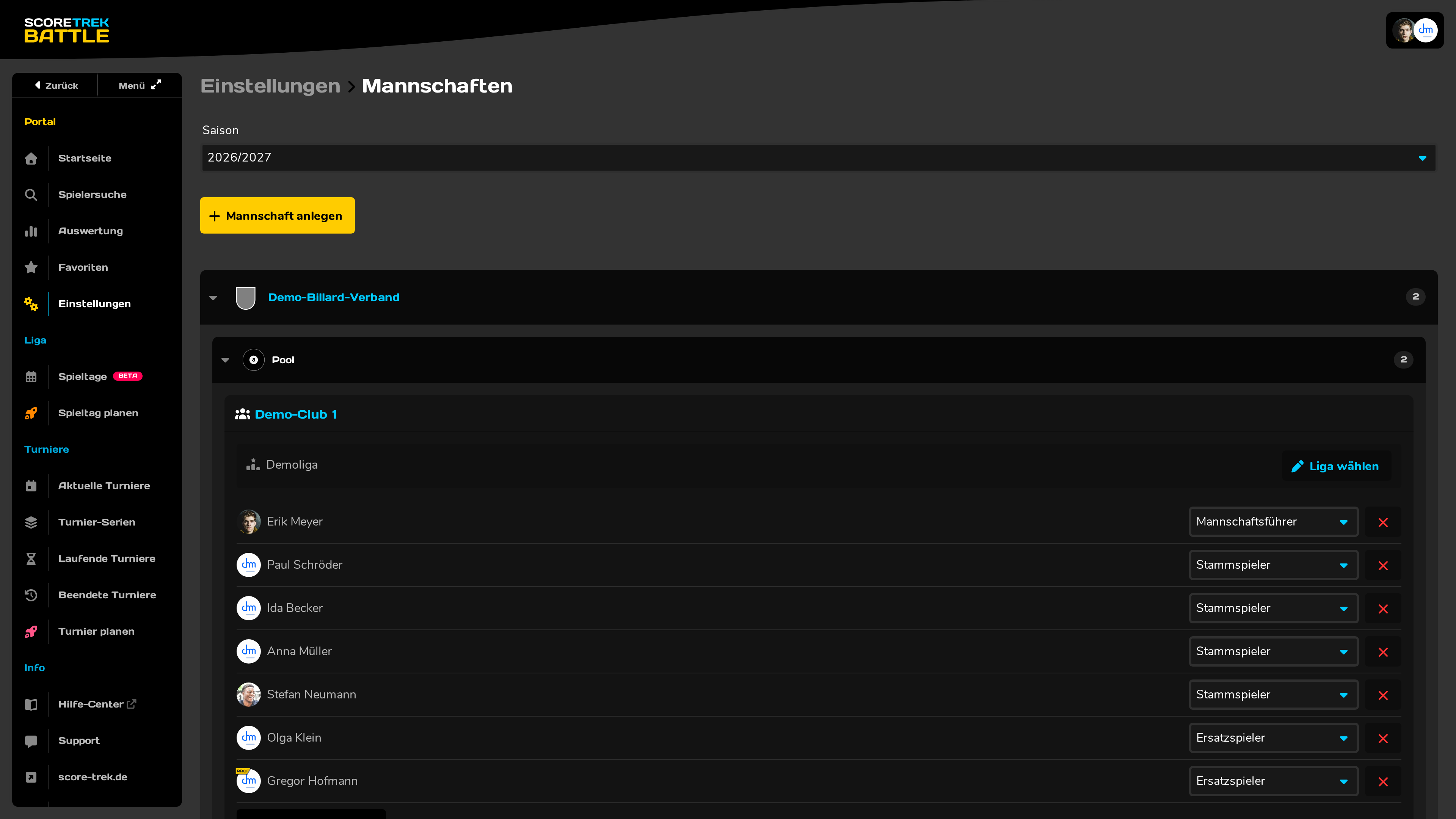This screenshot has width=1456, height=819.
Task: Collapse the Demo-Billard-Verband section
Action: click(x=213, y=297)
